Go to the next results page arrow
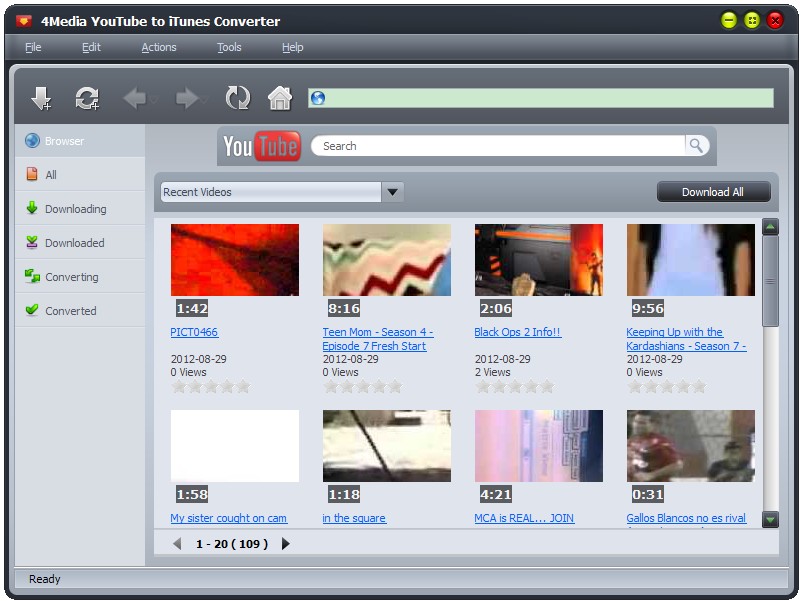This screenshot has width=801, height=601. [286, 544]
